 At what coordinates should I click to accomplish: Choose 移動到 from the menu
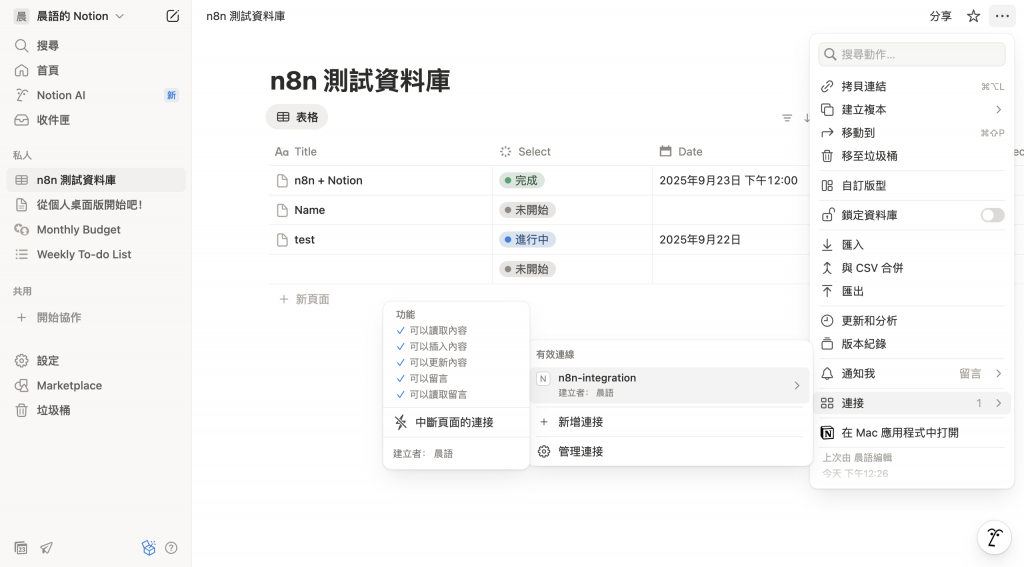912,133
